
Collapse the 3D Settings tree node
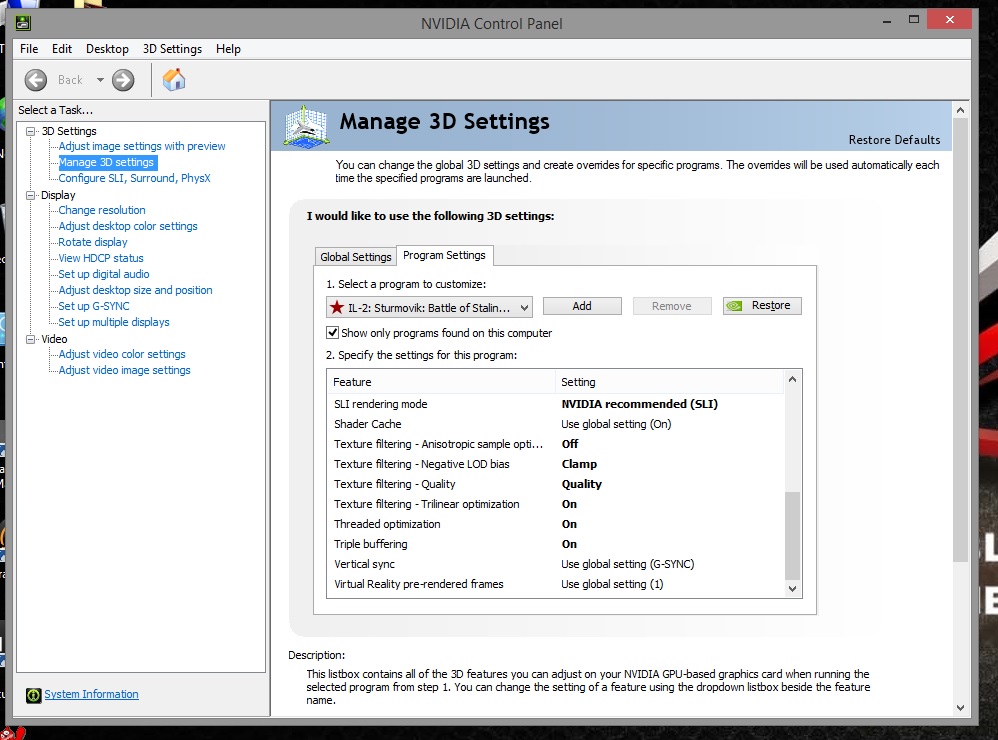31,131
